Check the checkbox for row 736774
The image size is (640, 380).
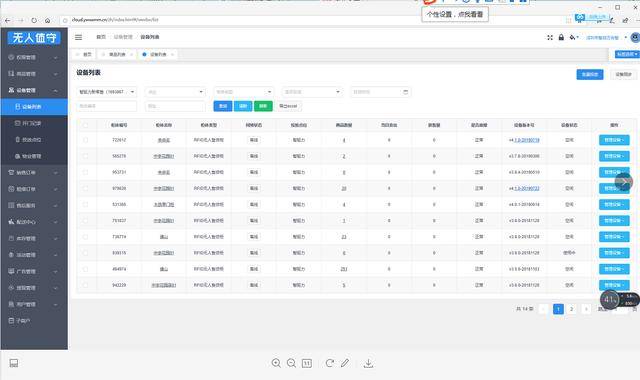pyautogui.click(x=85, y=237)
